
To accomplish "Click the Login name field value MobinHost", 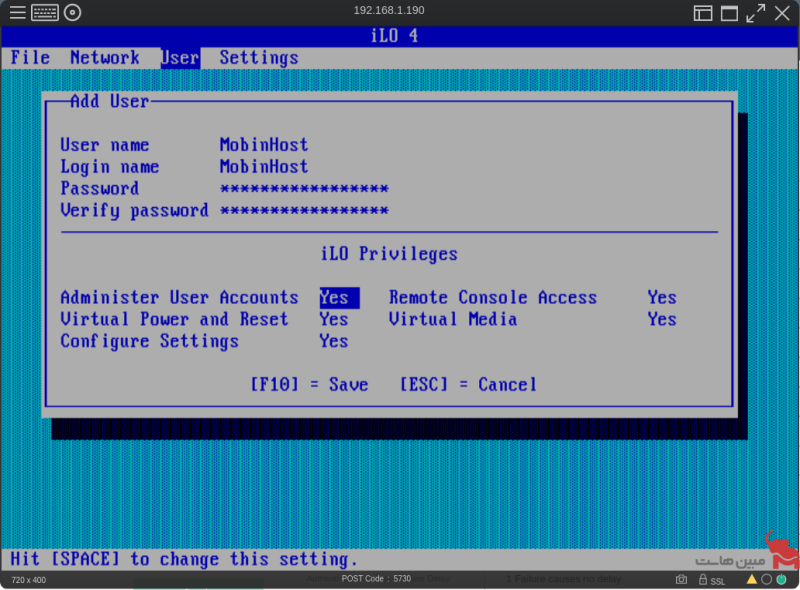I will pyautogui.click(x=264, y=167).
